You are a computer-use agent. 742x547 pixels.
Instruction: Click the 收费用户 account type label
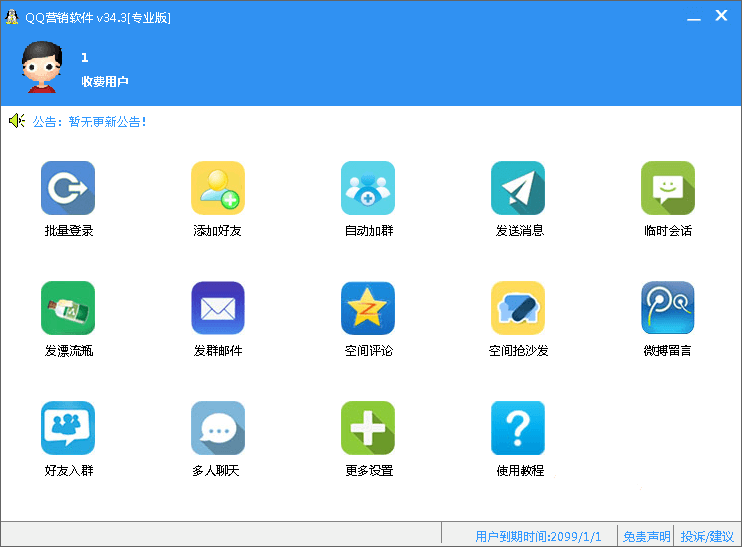click(x=105, y=81)
